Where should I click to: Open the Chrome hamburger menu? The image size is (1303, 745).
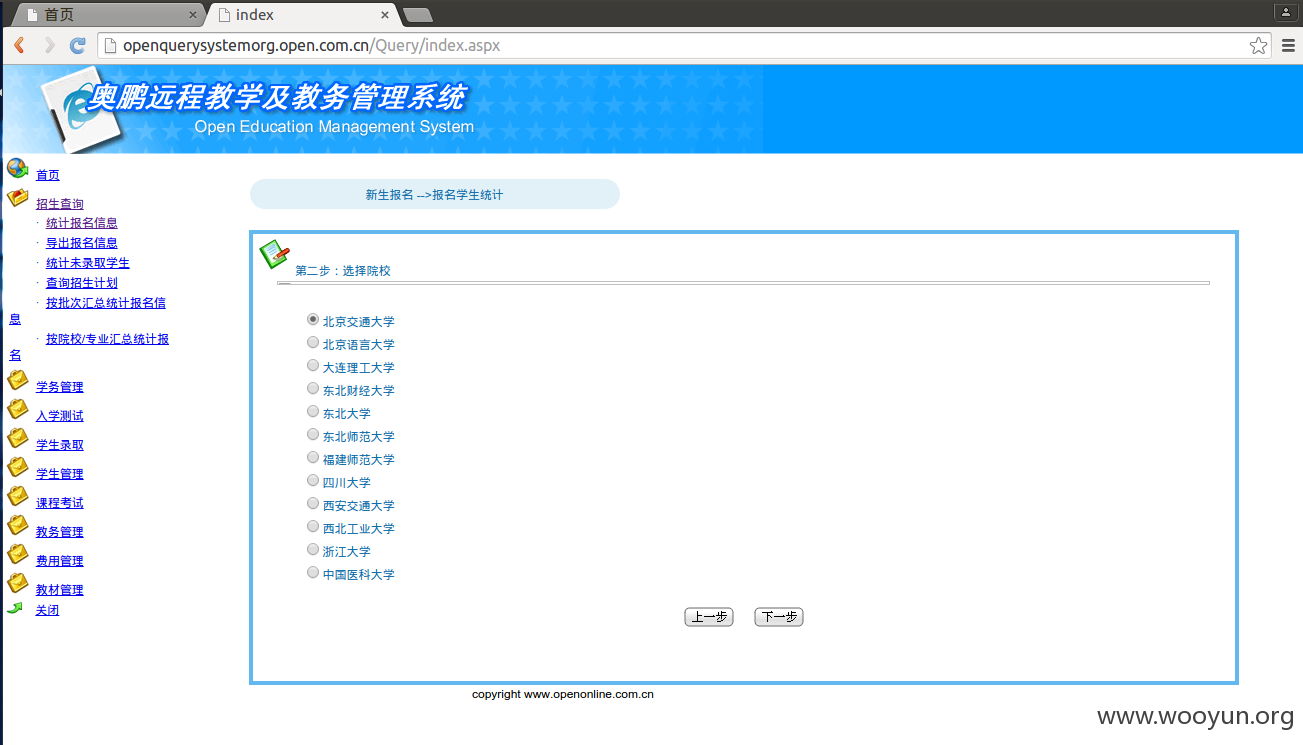1288,45
